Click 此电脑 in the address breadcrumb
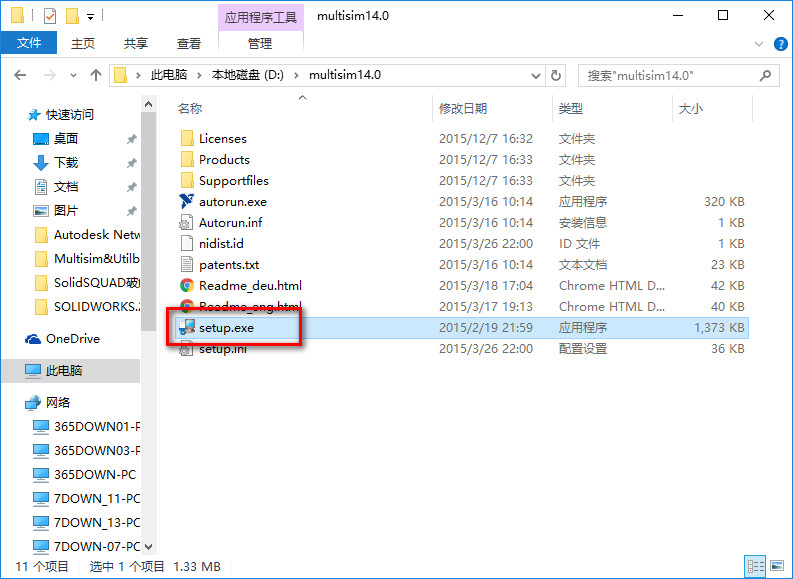Image resolution: width=793 pixels, height=579 pixels. (x=169, y=75)
